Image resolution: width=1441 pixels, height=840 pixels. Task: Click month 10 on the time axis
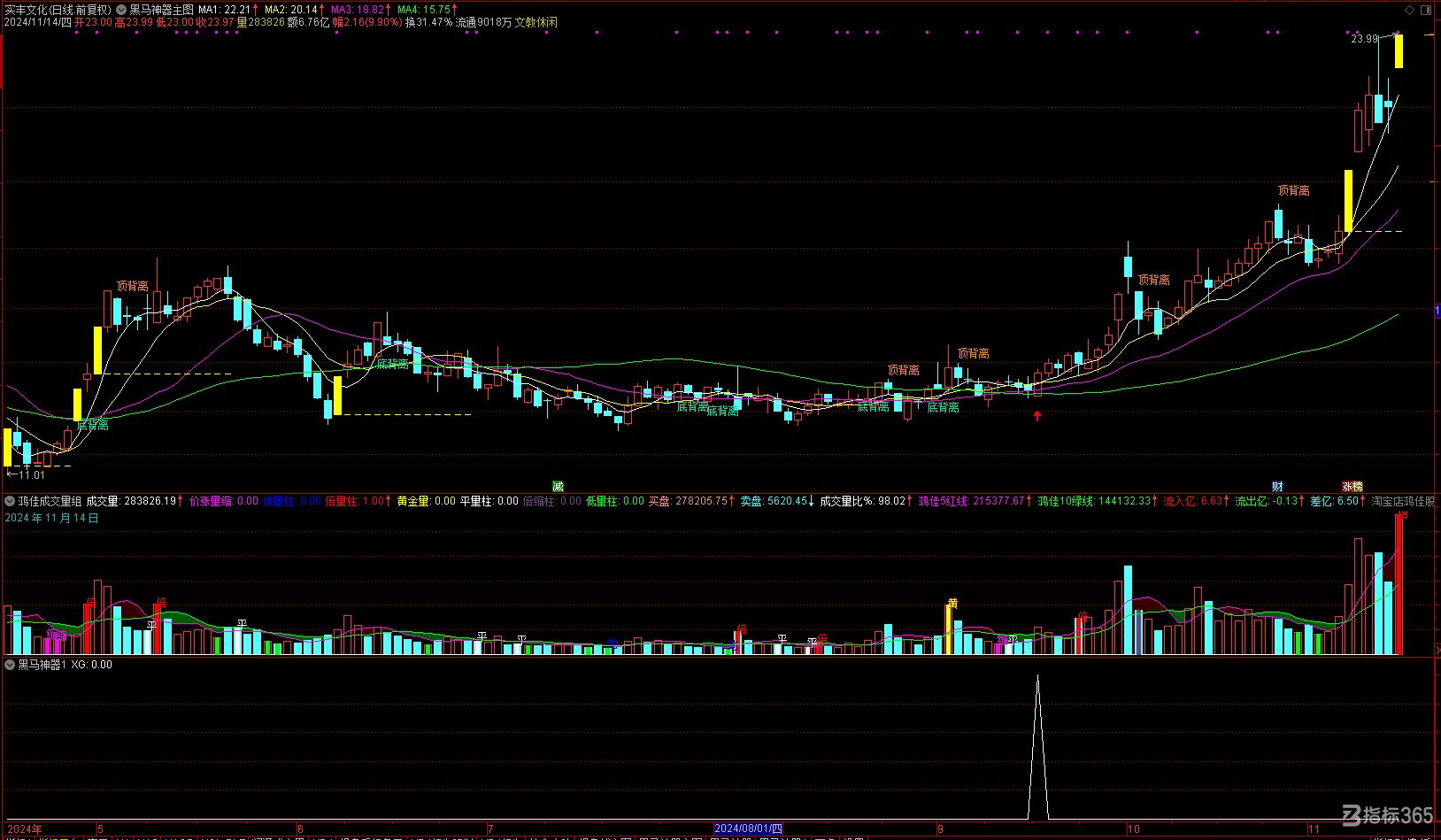(x=1133, y=829)
